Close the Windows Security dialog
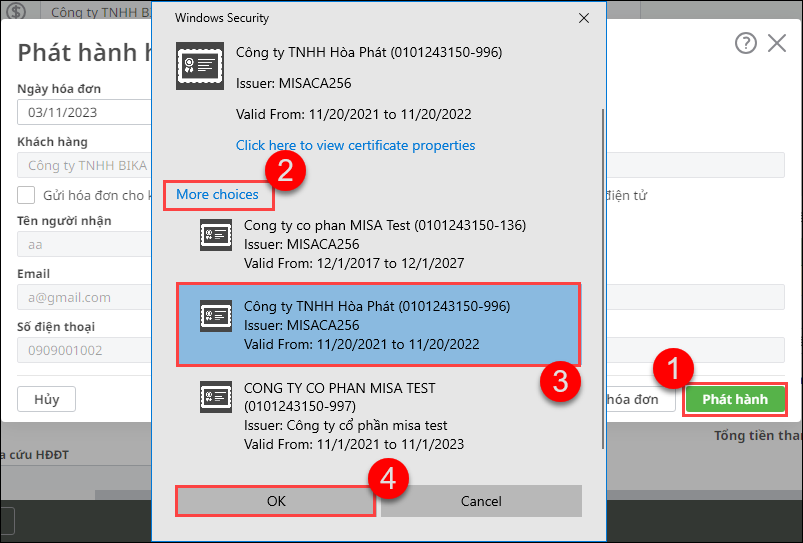Image resolution: width=803 pixels, height=543 pixels. pyautogui.click(x=583, y=18)
